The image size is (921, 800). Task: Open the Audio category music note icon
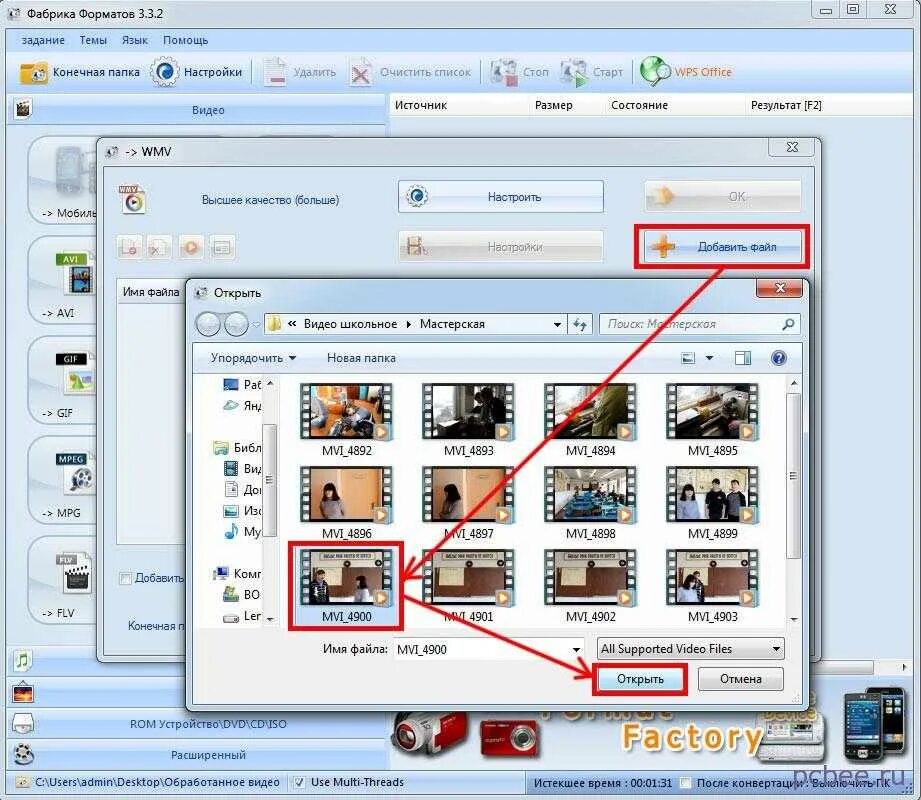click(22, 661)
